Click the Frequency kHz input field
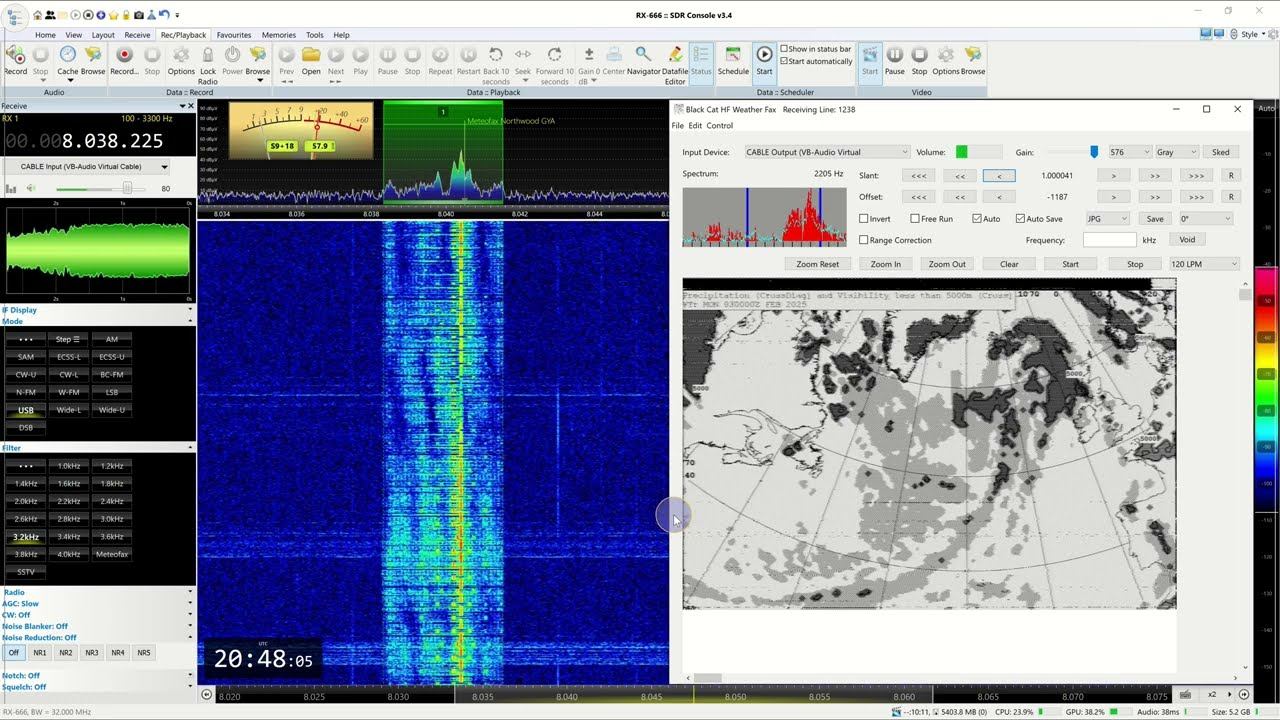 1109,240
